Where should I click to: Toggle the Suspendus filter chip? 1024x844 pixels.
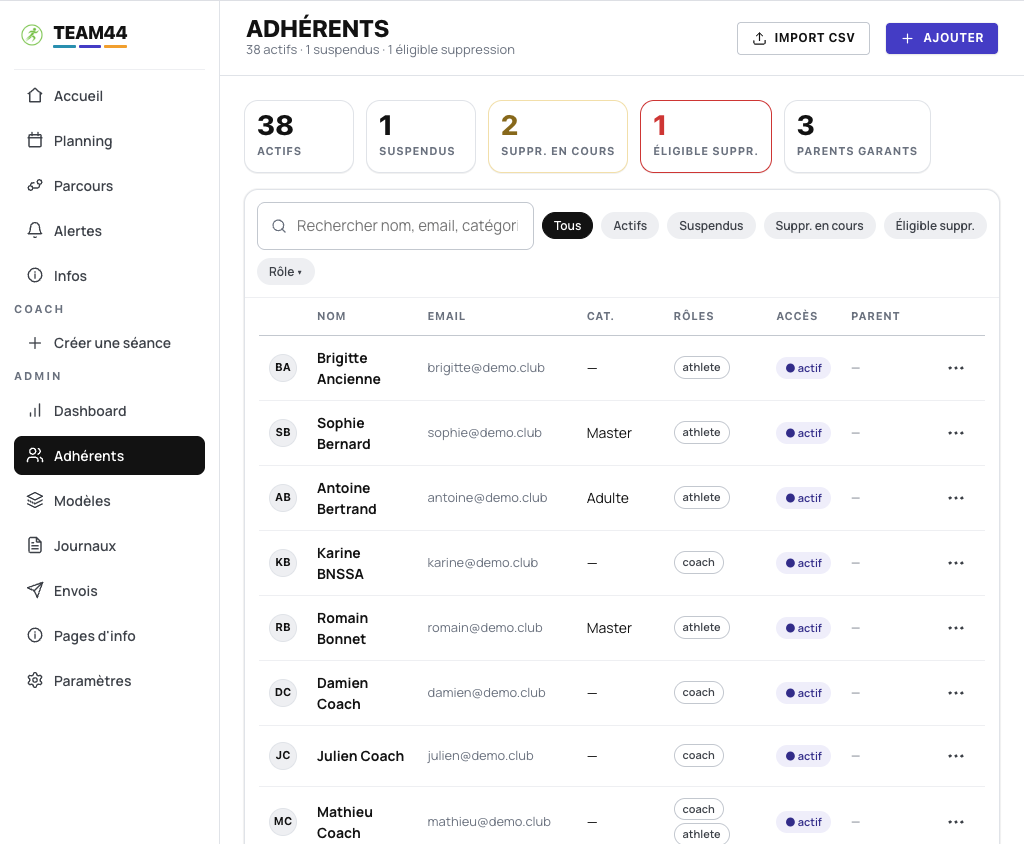tap(711, 225)
